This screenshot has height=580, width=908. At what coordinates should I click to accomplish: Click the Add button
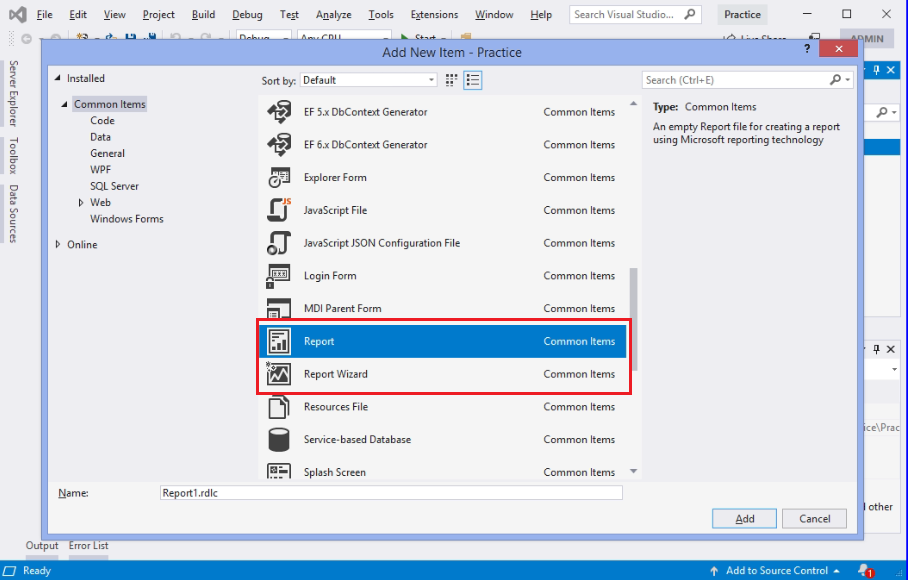(x=744, y=518)
